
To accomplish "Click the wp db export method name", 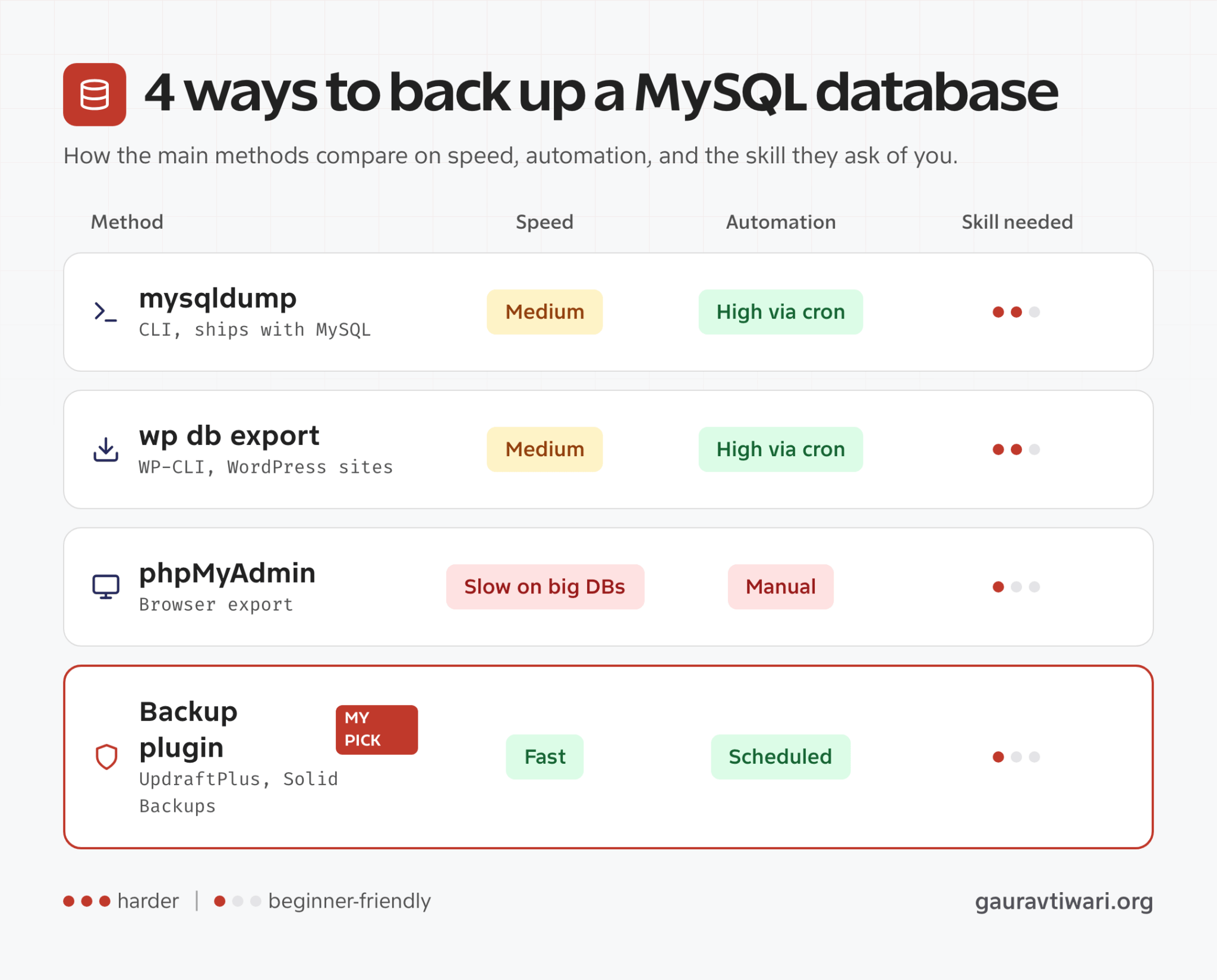I will tap(229, 436).
